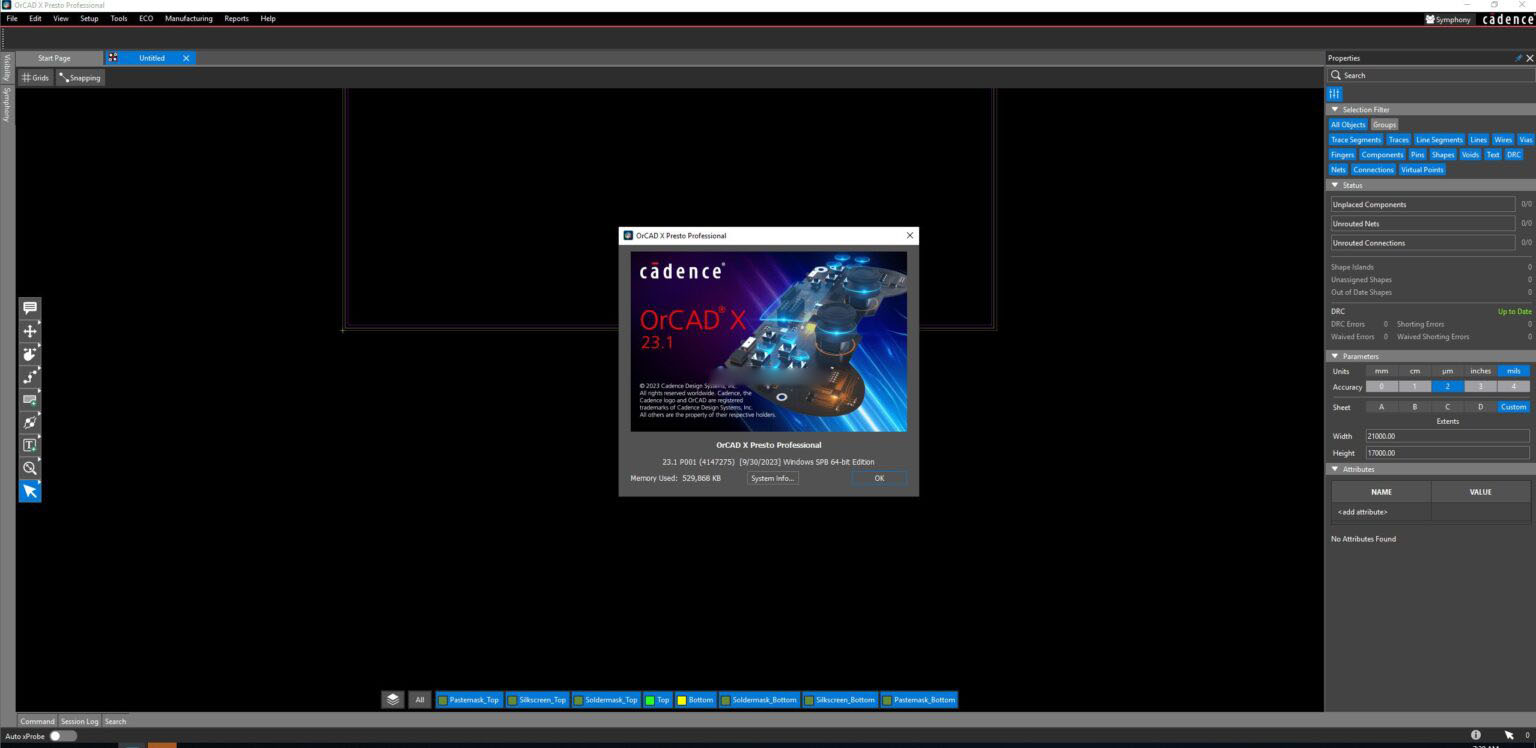
Task: Select the arrow Select tool
Action: [30, 491]
